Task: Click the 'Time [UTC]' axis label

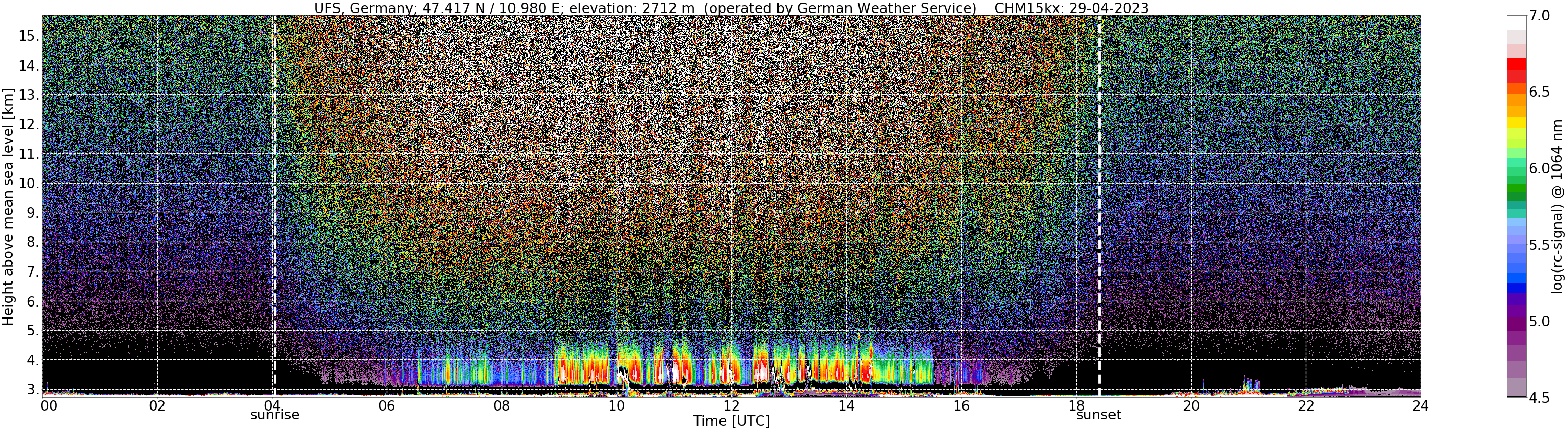Action: tap(731, 421)
